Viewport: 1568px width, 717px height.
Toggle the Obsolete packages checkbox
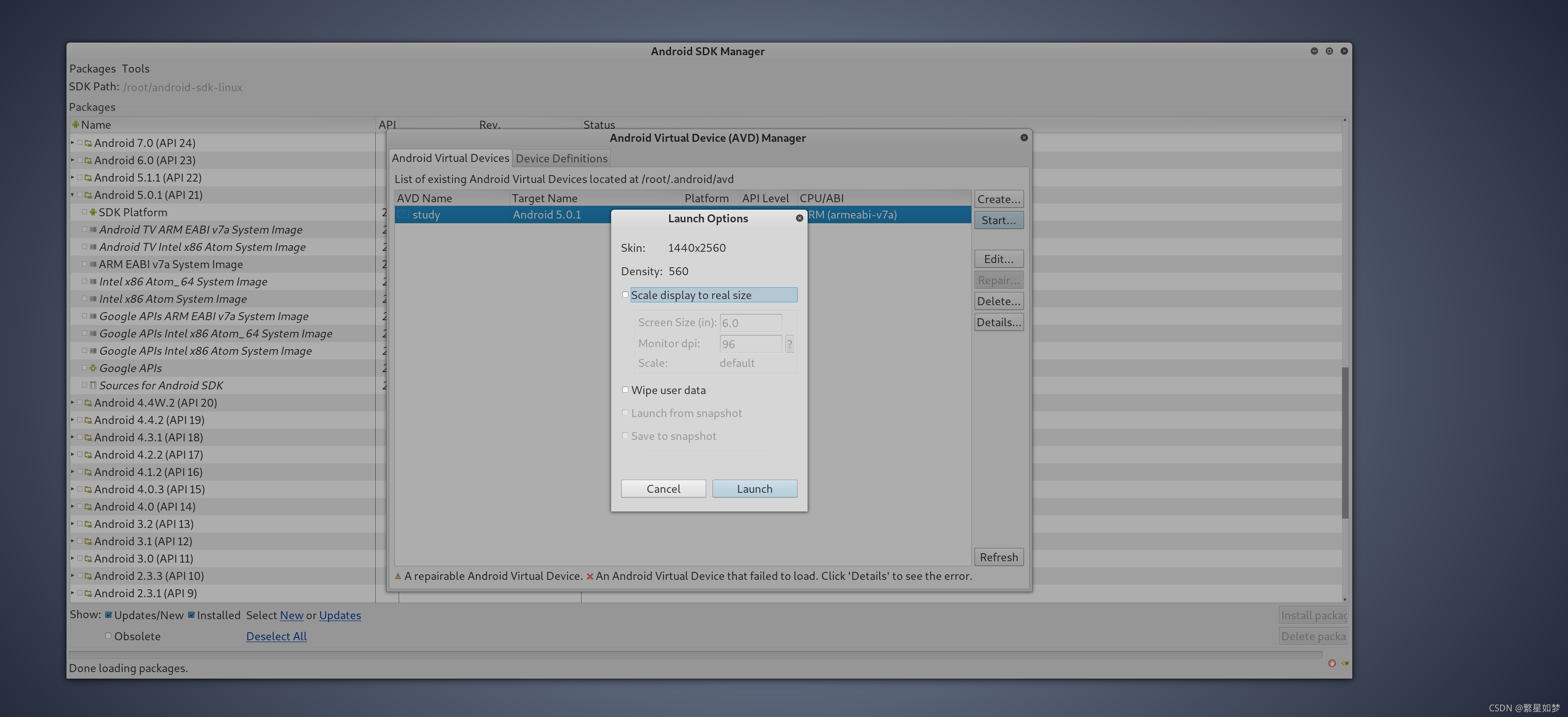[109, 636]
